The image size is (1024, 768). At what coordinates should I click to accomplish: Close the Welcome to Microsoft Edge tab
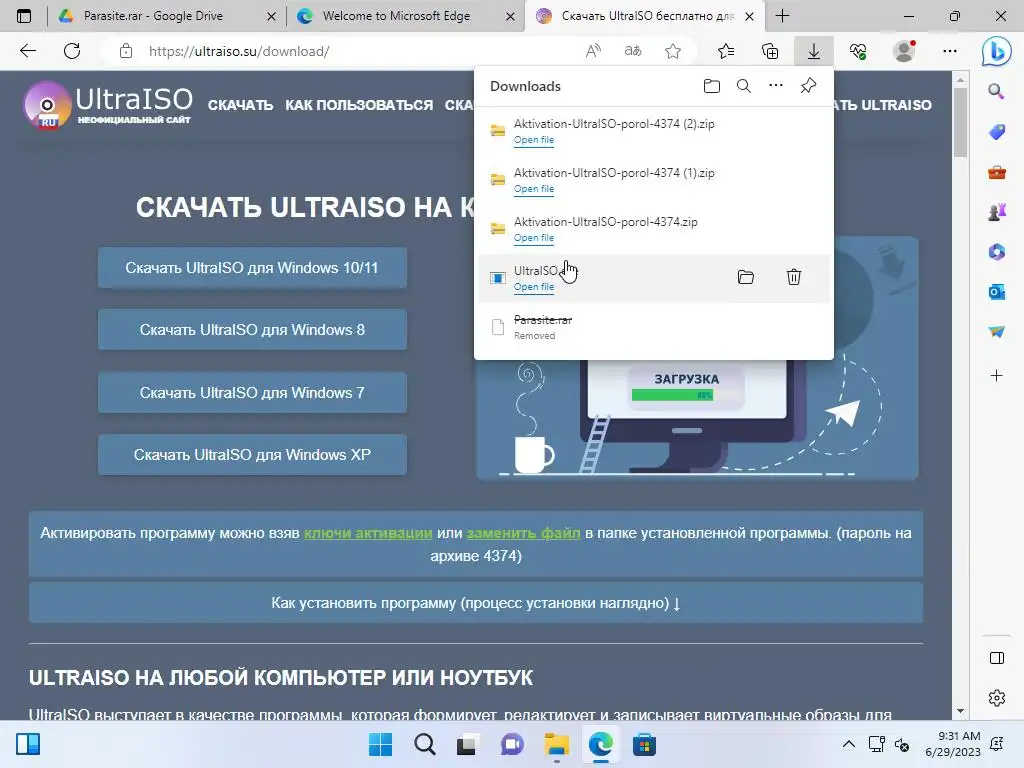pyautogui.click(x=511, y=16)
